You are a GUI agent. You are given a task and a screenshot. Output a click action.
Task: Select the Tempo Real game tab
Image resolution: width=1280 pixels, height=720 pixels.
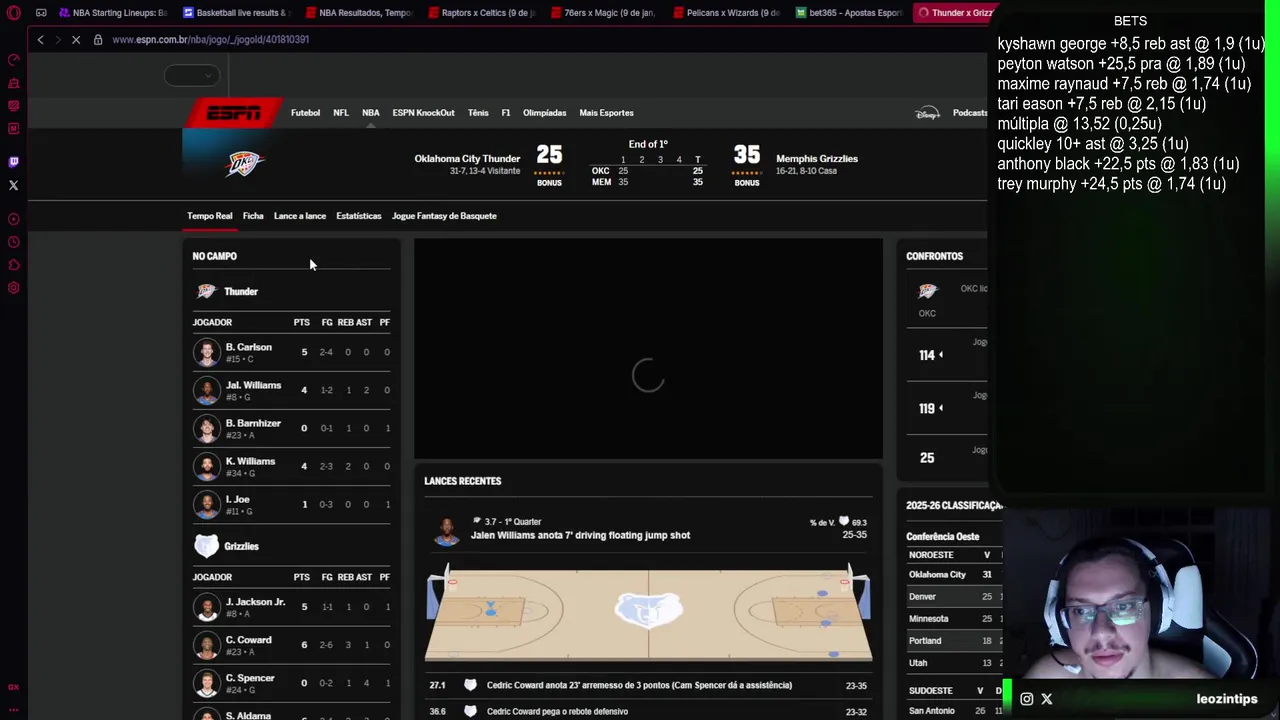[209, 216]
